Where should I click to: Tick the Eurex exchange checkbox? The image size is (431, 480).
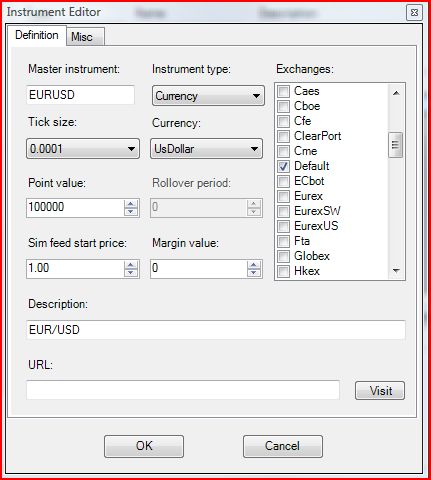(283, 196)
